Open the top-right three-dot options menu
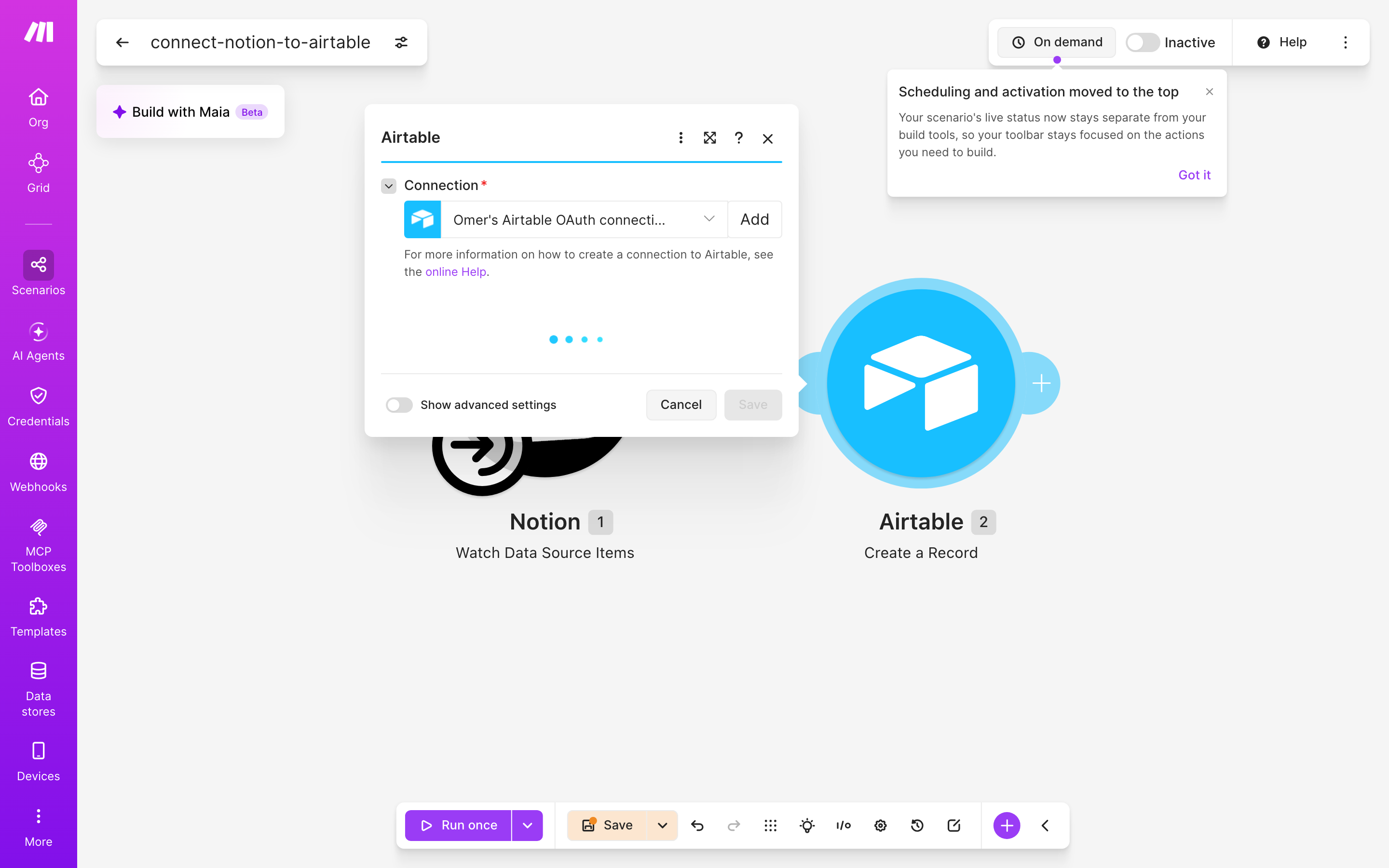 1346,42
